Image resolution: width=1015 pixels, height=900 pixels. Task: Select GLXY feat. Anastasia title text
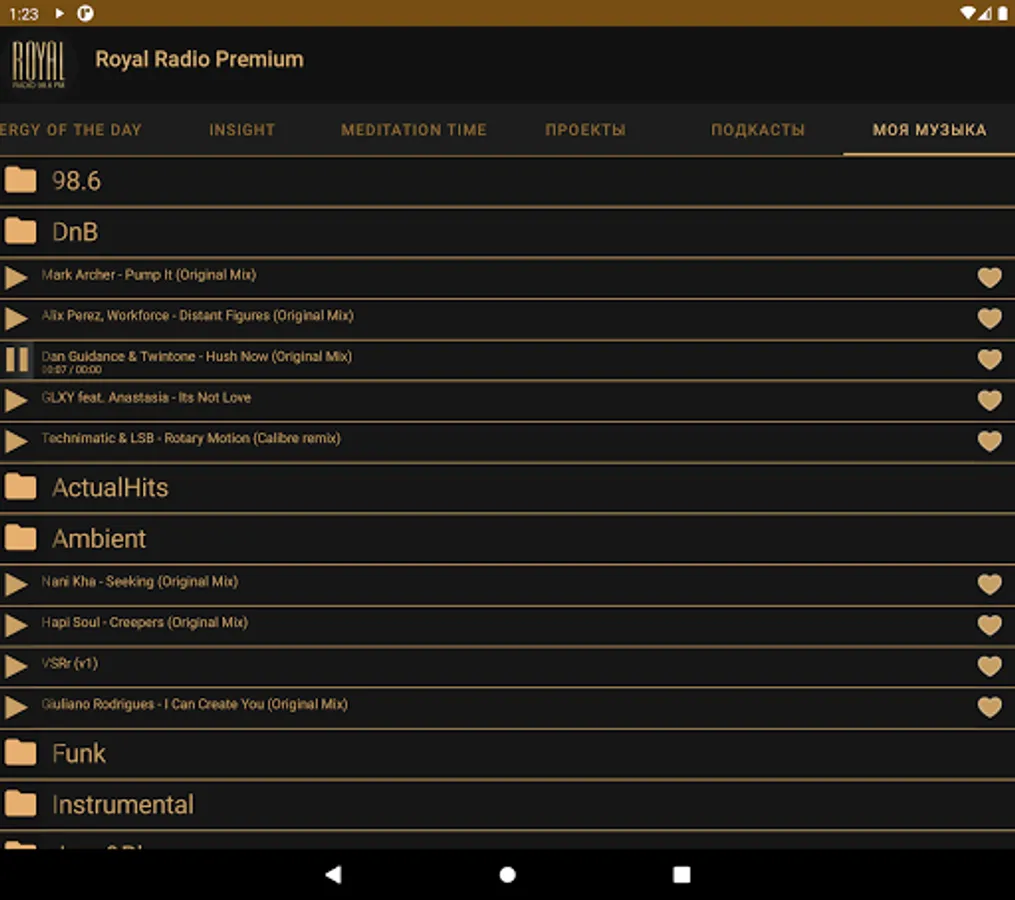(146, 398)
